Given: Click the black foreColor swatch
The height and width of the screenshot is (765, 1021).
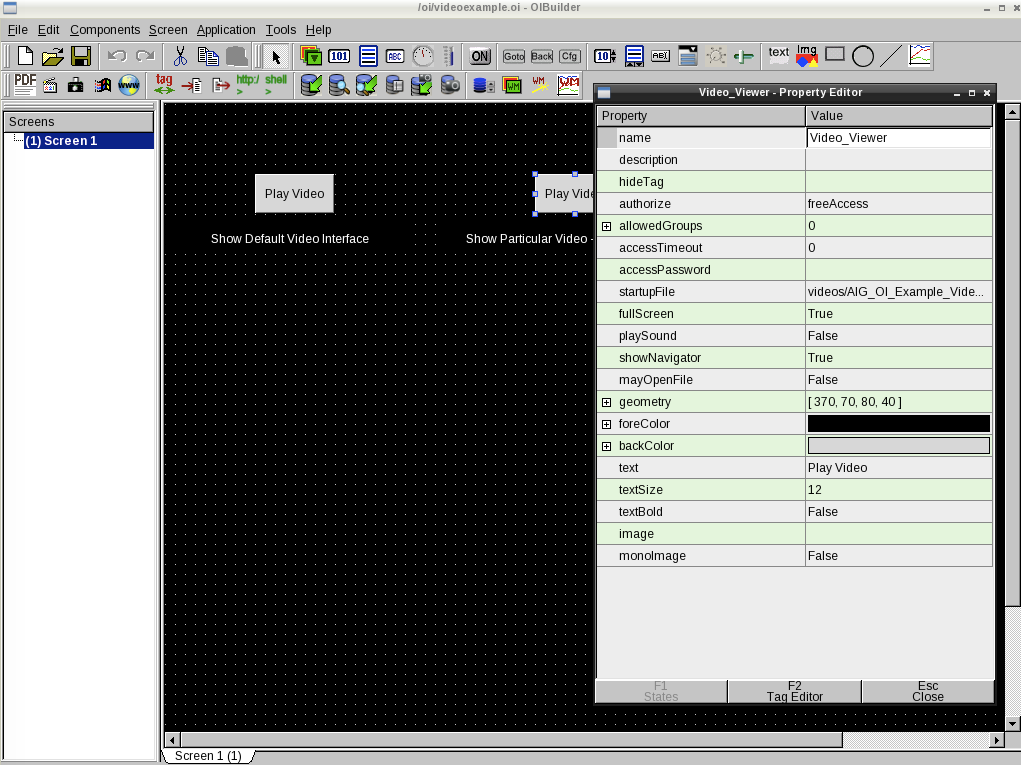Looking at the screenshot, I should (x=898, y=424).
